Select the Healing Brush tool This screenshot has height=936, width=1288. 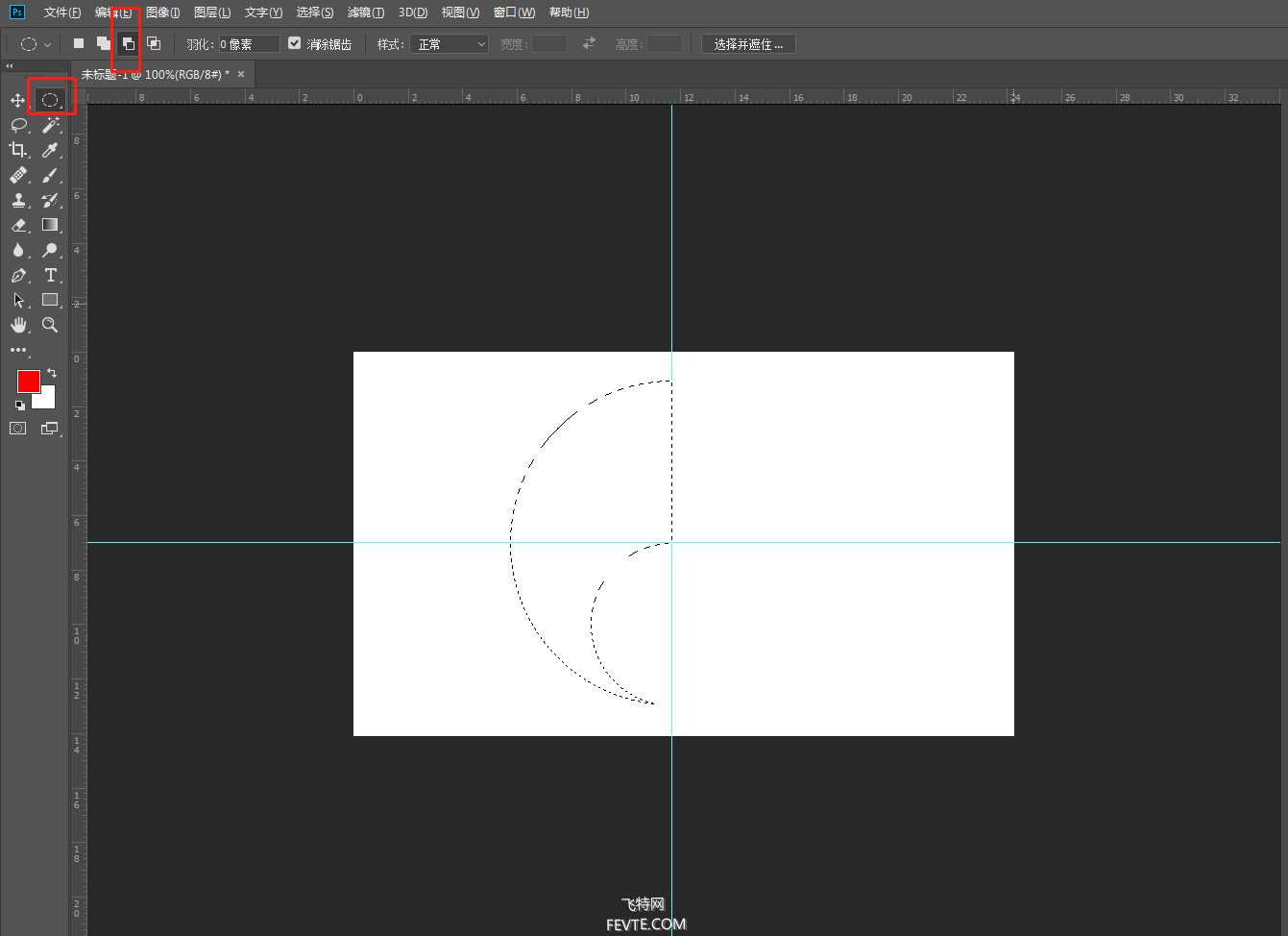point(18,175)
